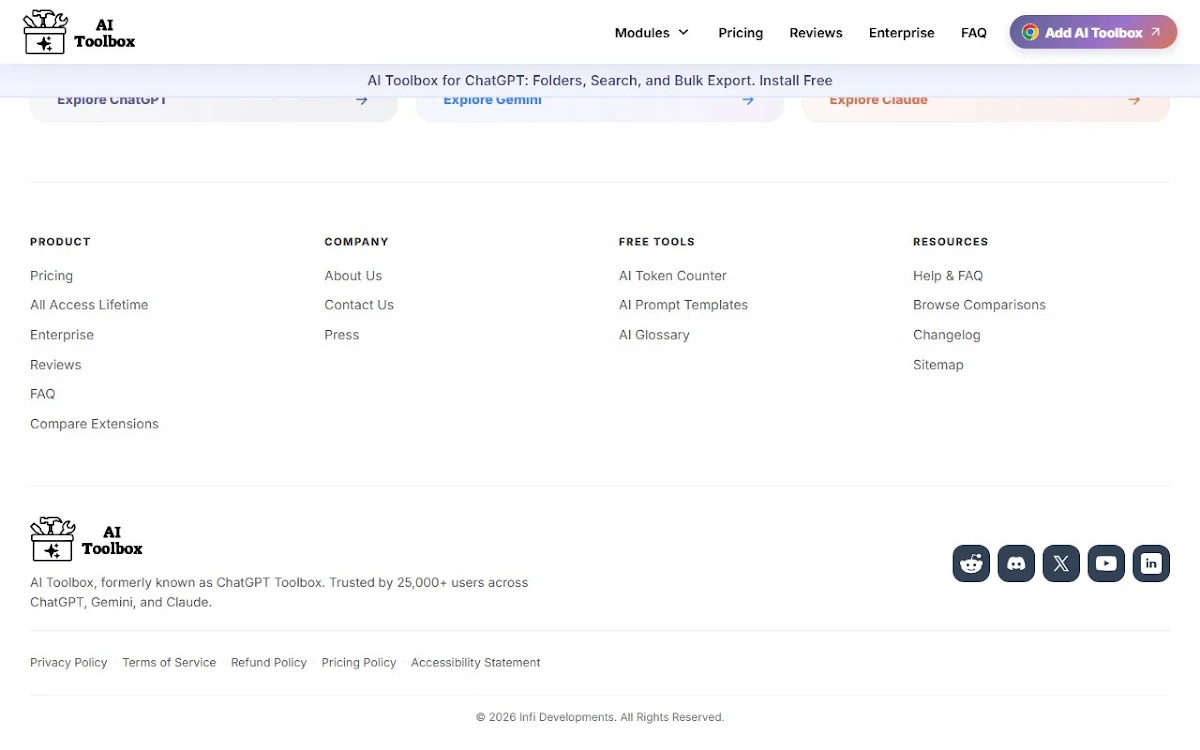
Task: Expand the Modules dropdown menu
Action: click(652, 33)
